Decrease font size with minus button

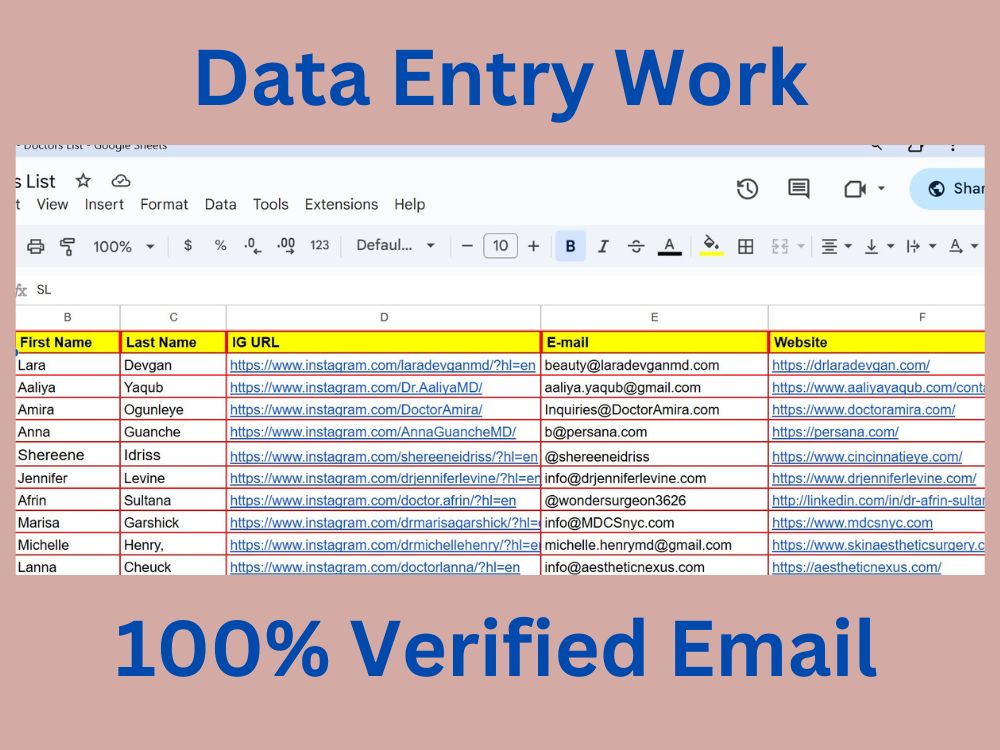pos(467,246)
